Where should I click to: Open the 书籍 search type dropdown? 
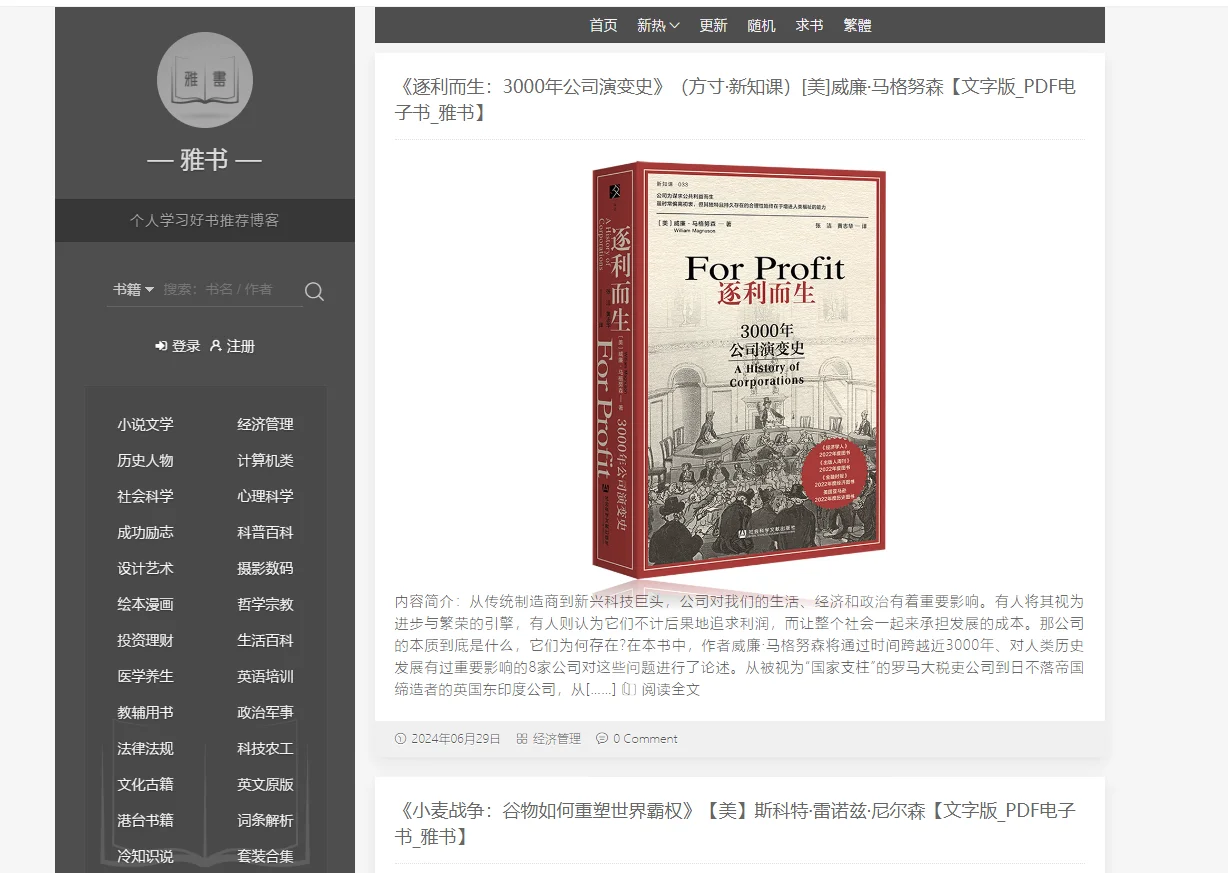(133, 289)
